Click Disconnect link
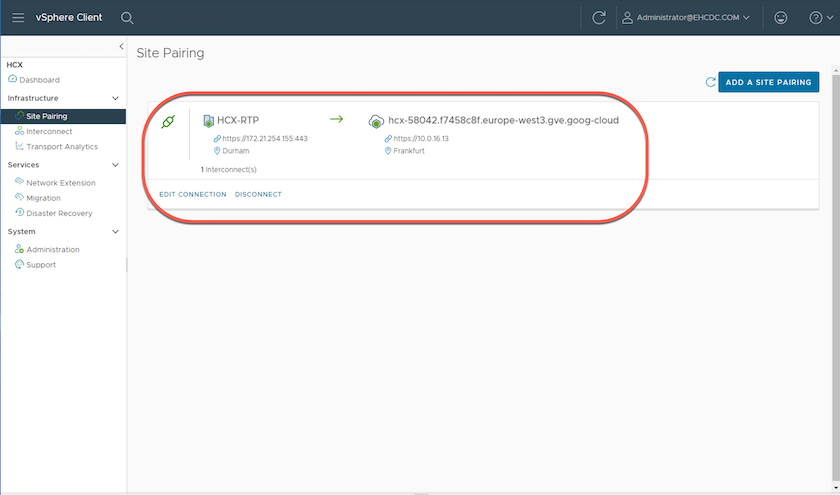This screenshot has height=495, width=840. (258, 194)
